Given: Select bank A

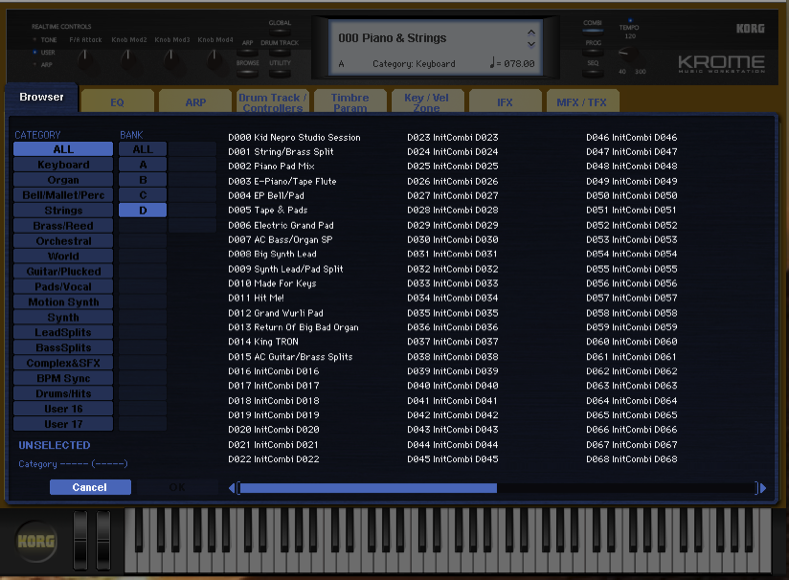Looking at the screenshot, I should pos(143,164).
